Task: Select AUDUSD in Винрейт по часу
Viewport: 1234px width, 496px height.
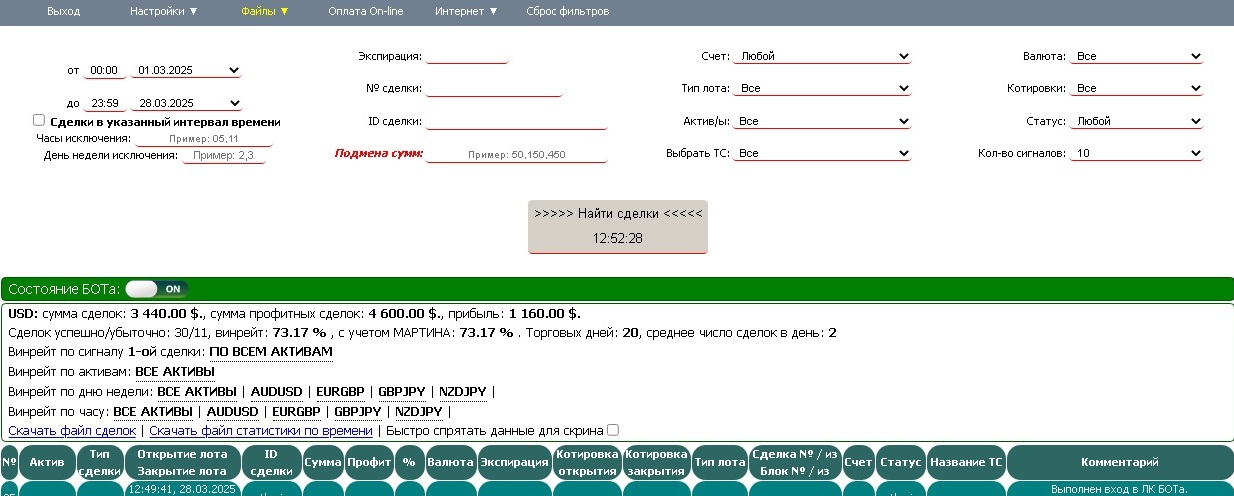Action: point(233,411)
